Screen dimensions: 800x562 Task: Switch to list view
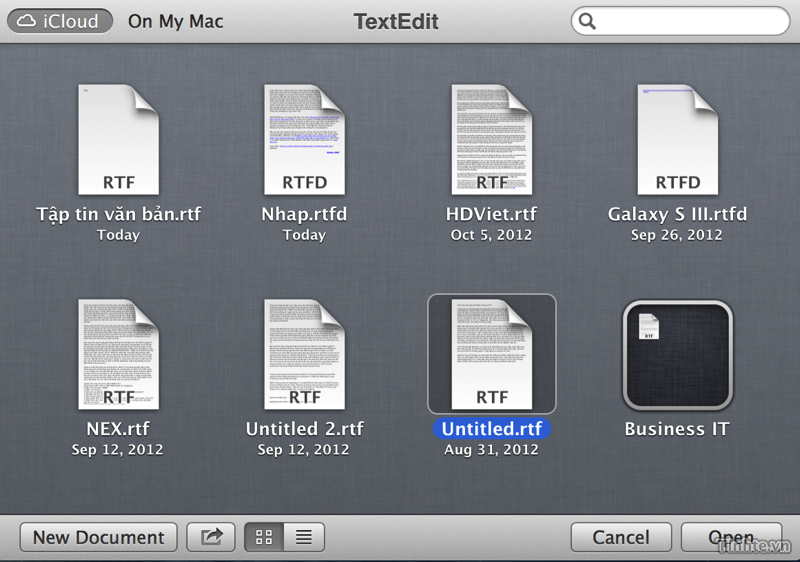click(x=304, y=538)
